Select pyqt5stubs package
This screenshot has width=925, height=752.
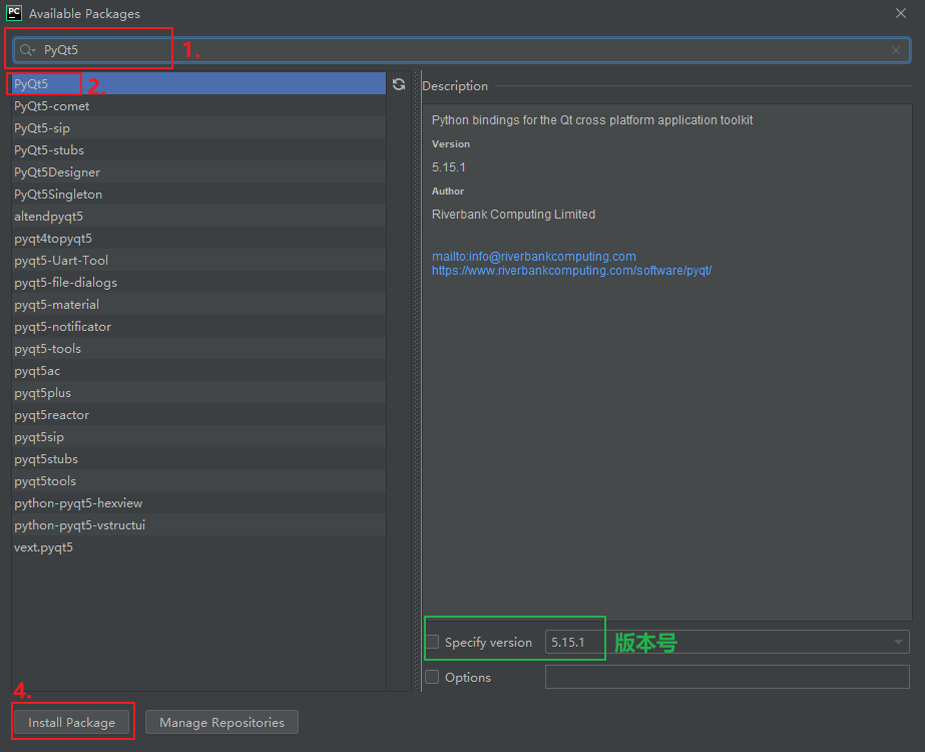pyautogui.click(x=199, y=459)
